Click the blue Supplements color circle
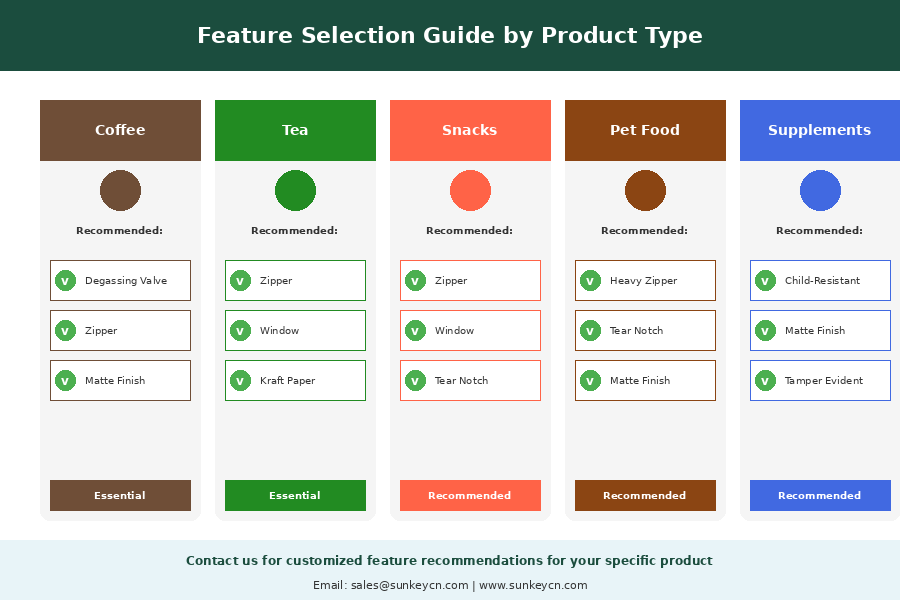The image size is (900, 600). (x=820, y=191)
